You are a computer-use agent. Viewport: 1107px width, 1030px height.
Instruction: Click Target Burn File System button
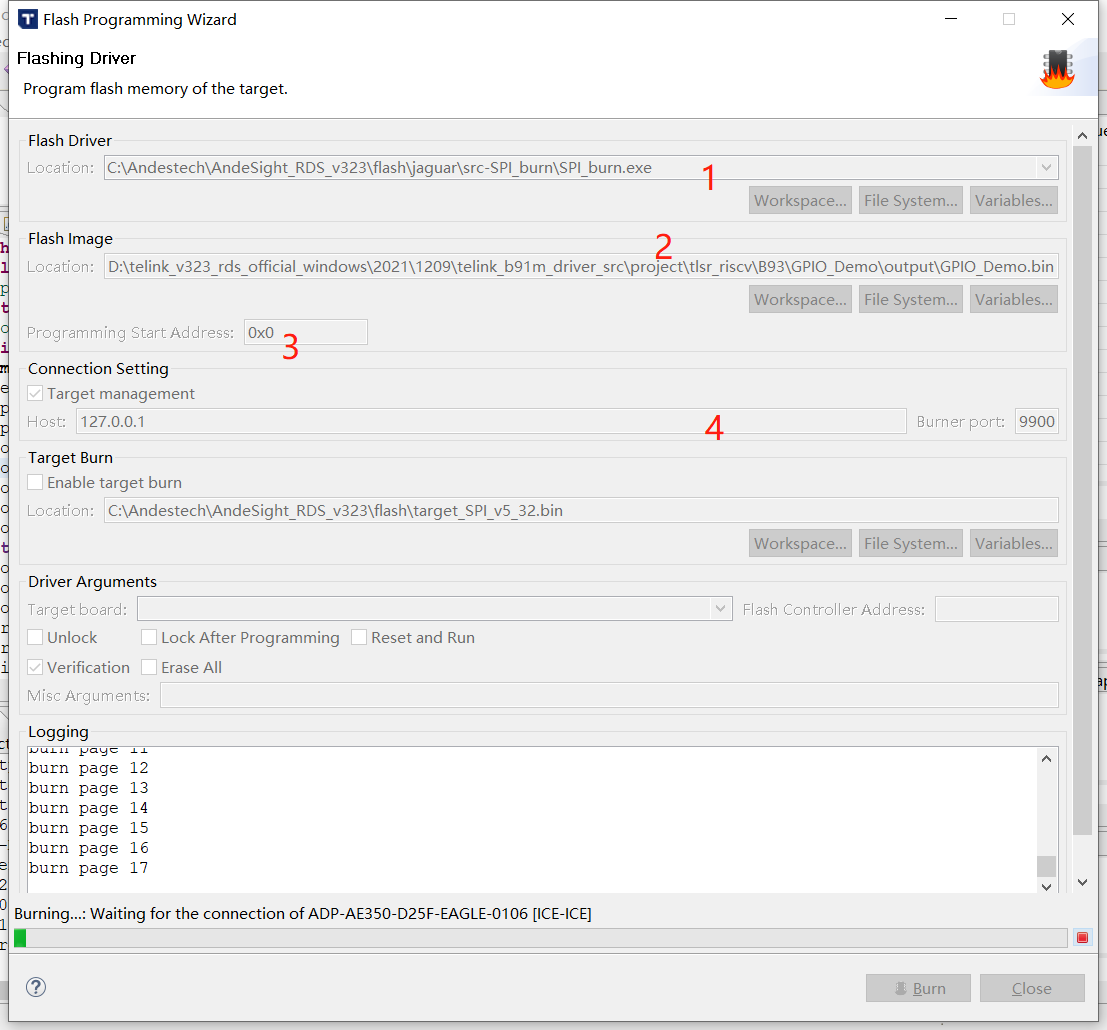[x=911, y=544]
